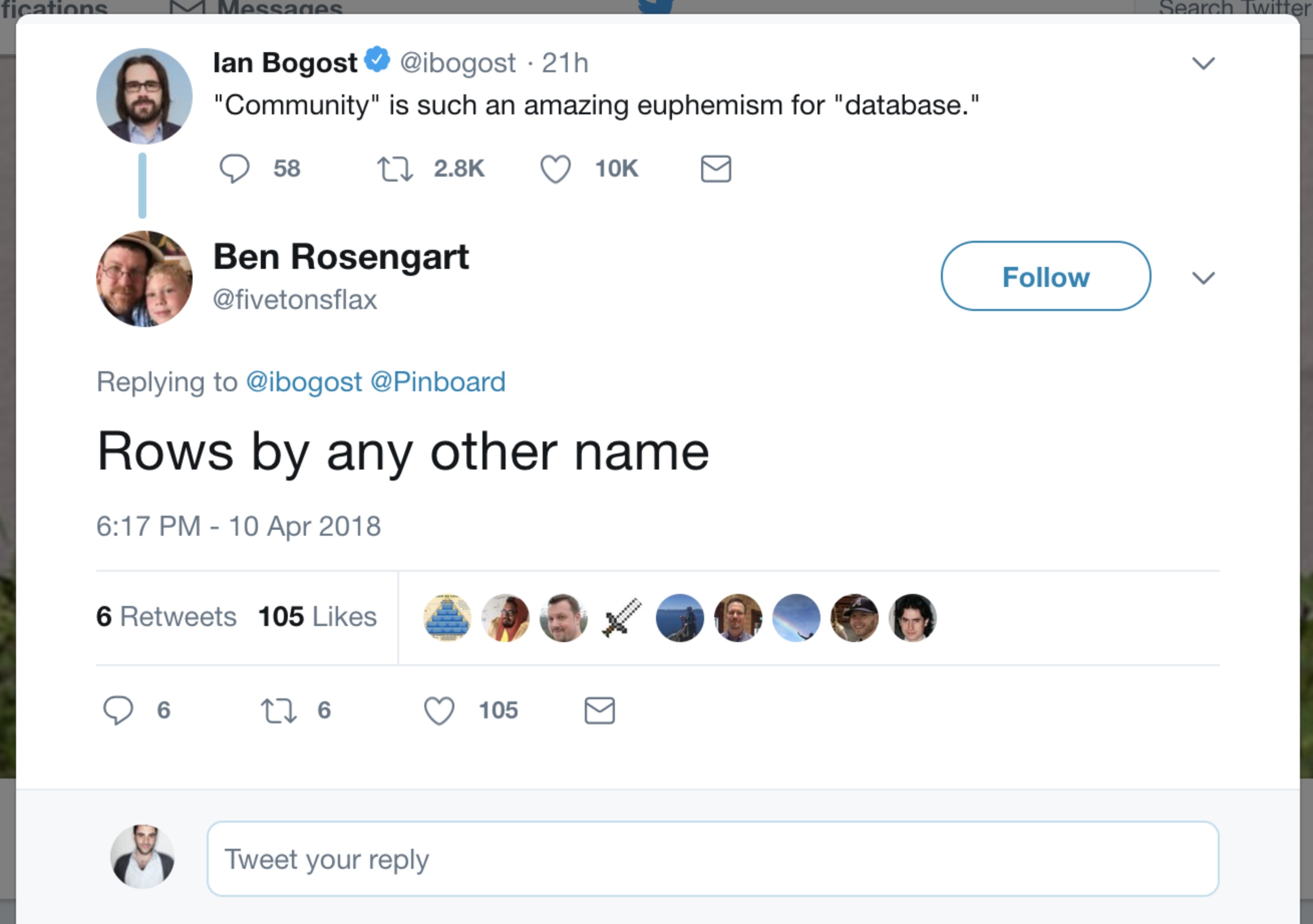Click reply icon on Ben Rosengart's tweet
1313x924 pixels.
[x=118, y=711]
